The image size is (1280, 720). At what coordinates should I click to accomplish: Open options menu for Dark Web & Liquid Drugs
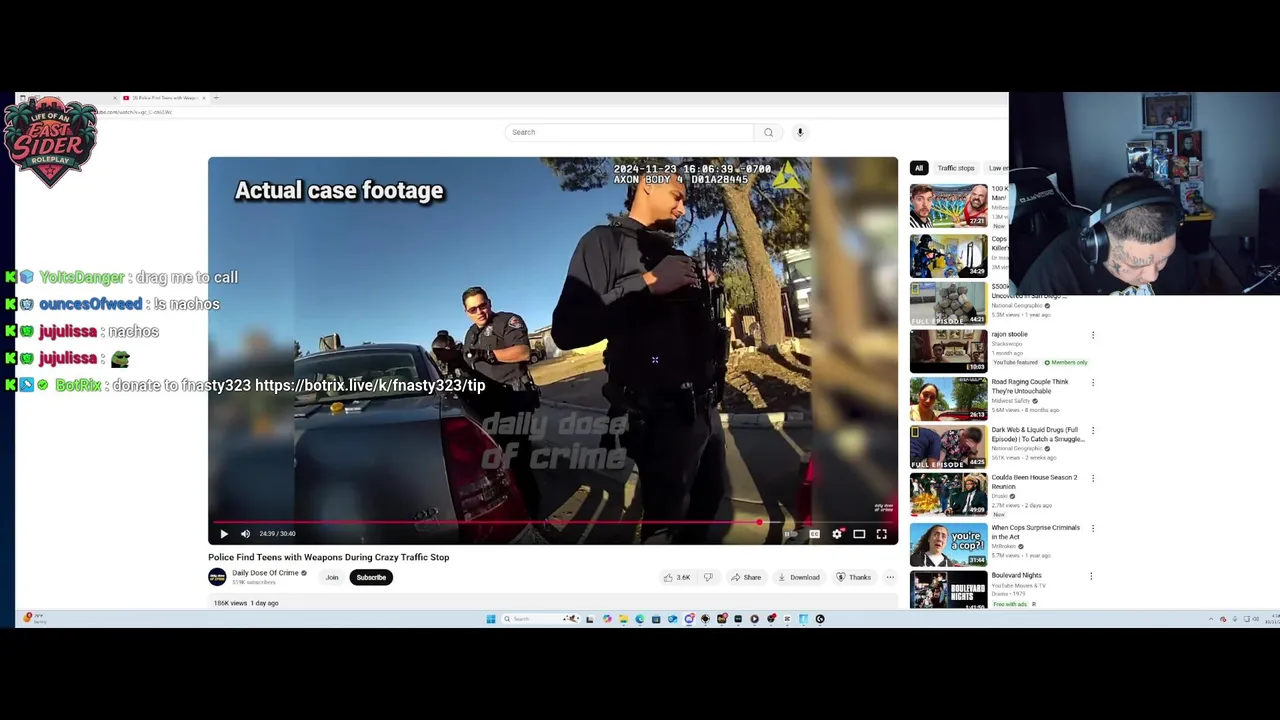(1093, 431)
